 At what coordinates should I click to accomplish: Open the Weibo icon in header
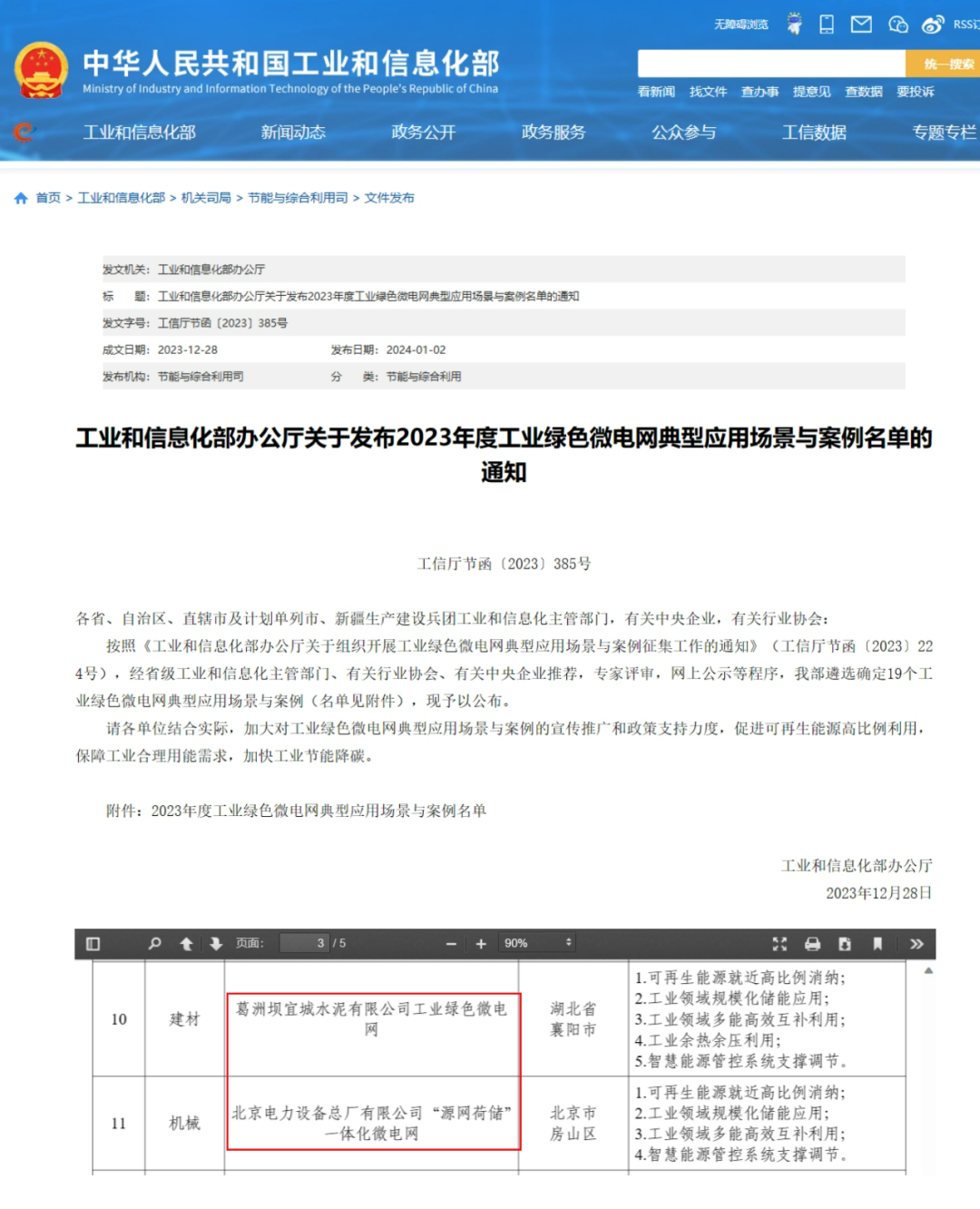point(933,25)
